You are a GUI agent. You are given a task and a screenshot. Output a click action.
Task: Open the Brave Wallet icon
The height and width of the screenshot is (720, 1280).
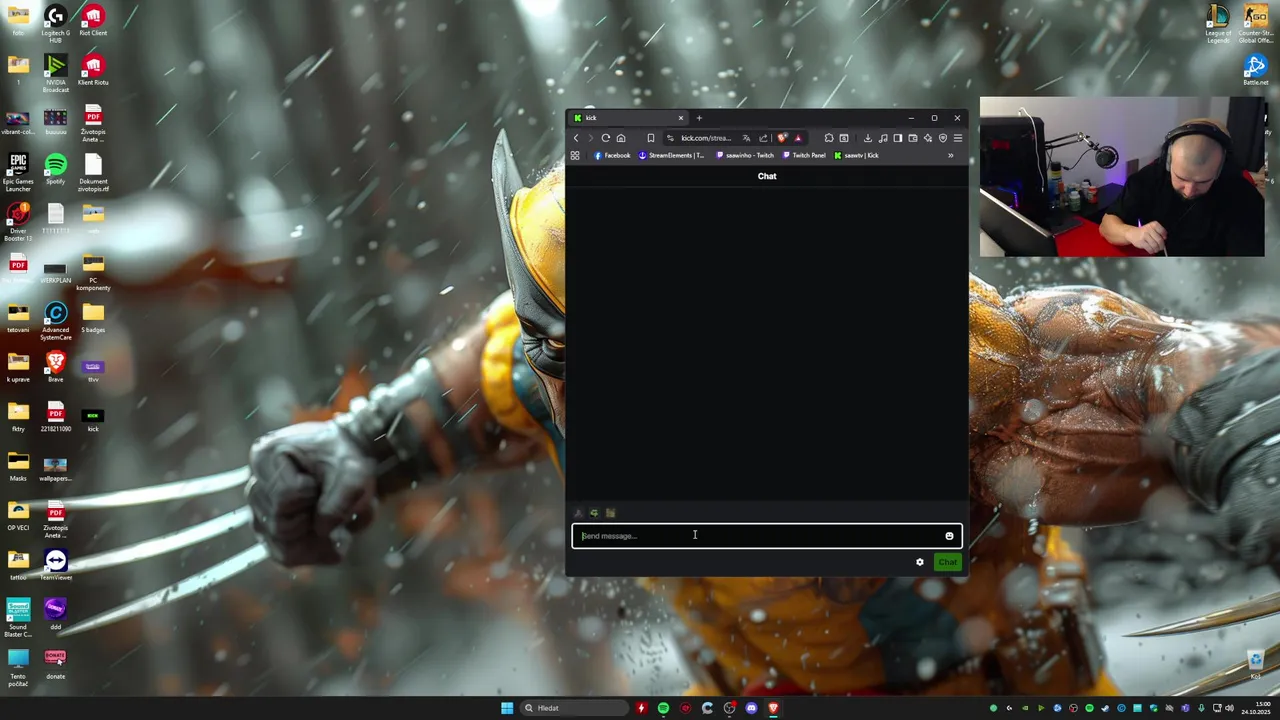(x=913, y=138)
